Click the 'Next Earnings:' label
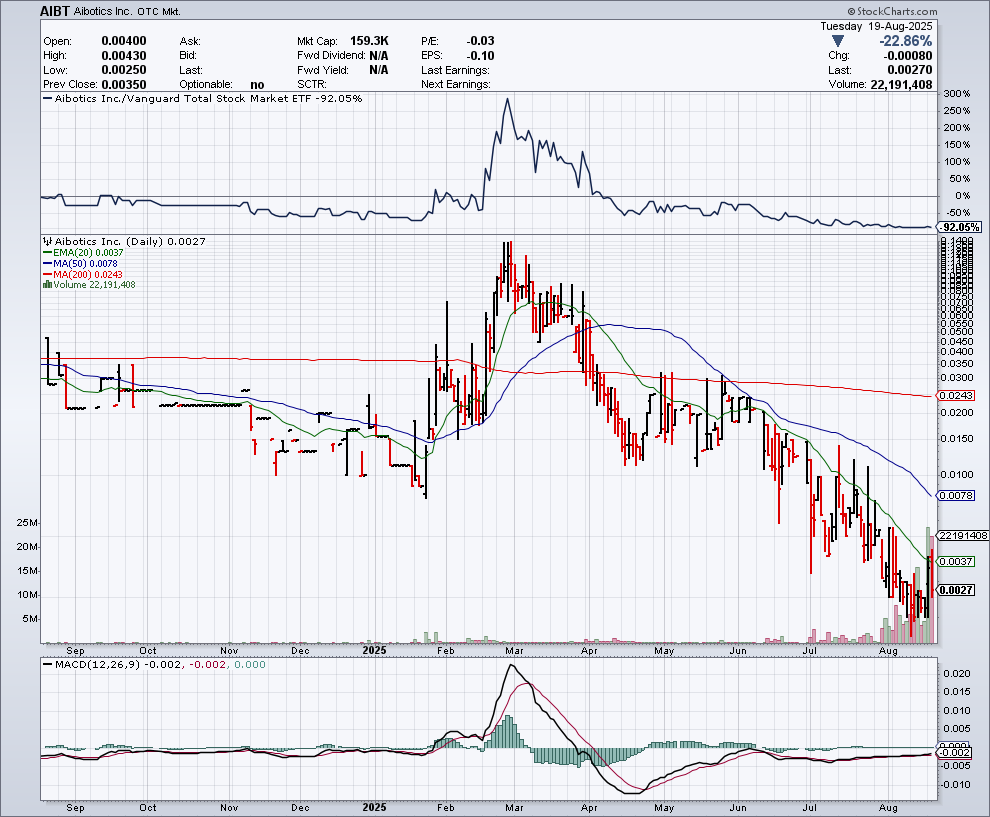The height and width of the screenshot is (817, 990). point(456,85)
